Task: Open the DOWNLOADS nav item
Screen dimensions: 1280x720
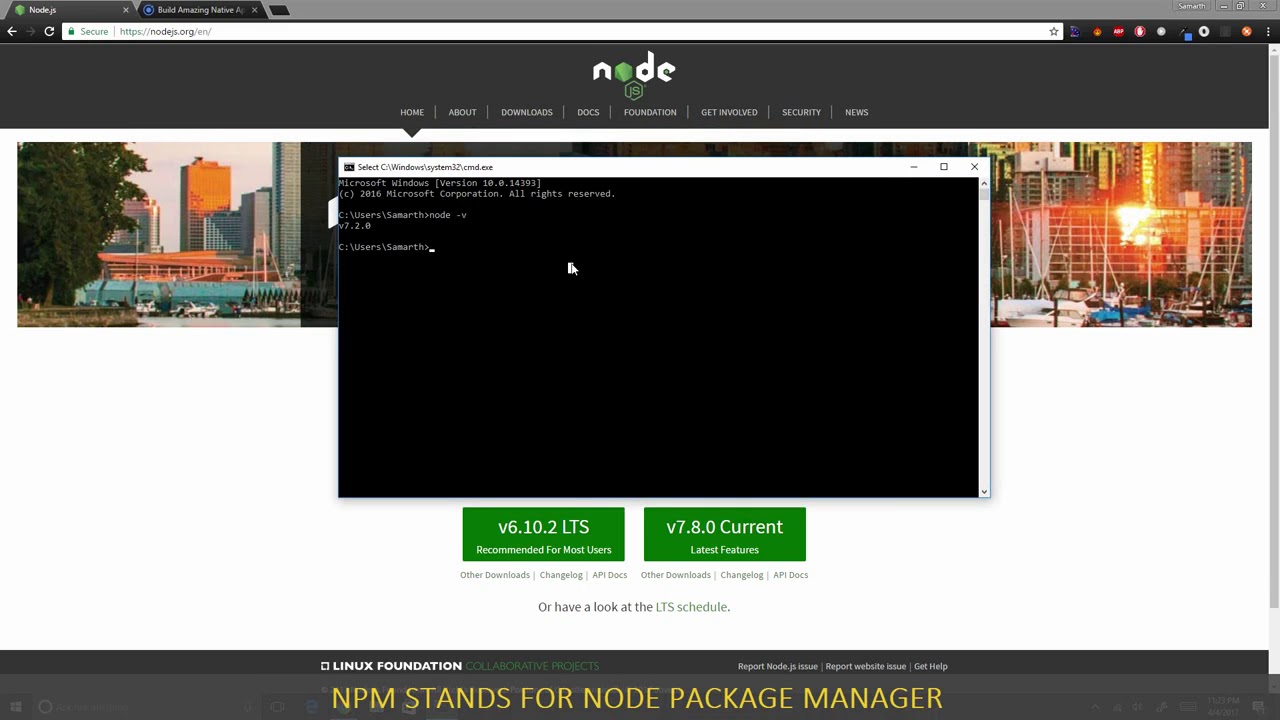Action: pos(527,112)
